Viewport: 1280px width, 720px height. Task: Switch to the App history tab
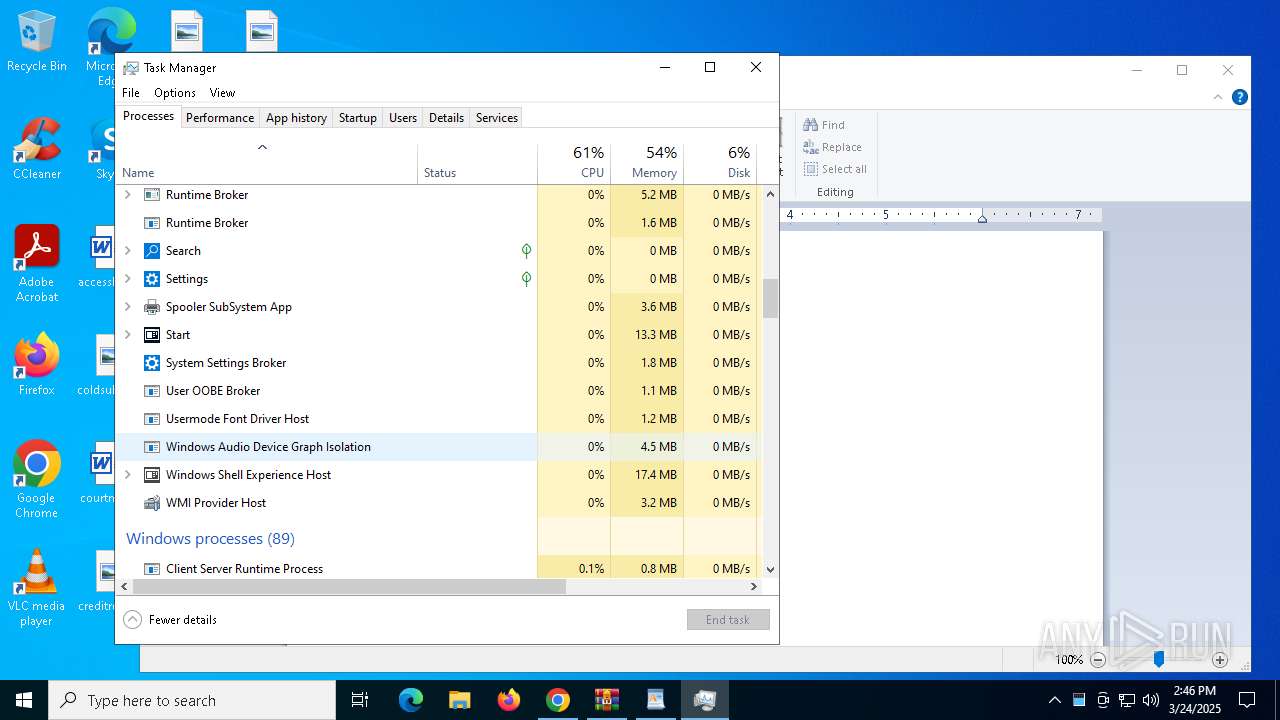(x=296, y=118)
